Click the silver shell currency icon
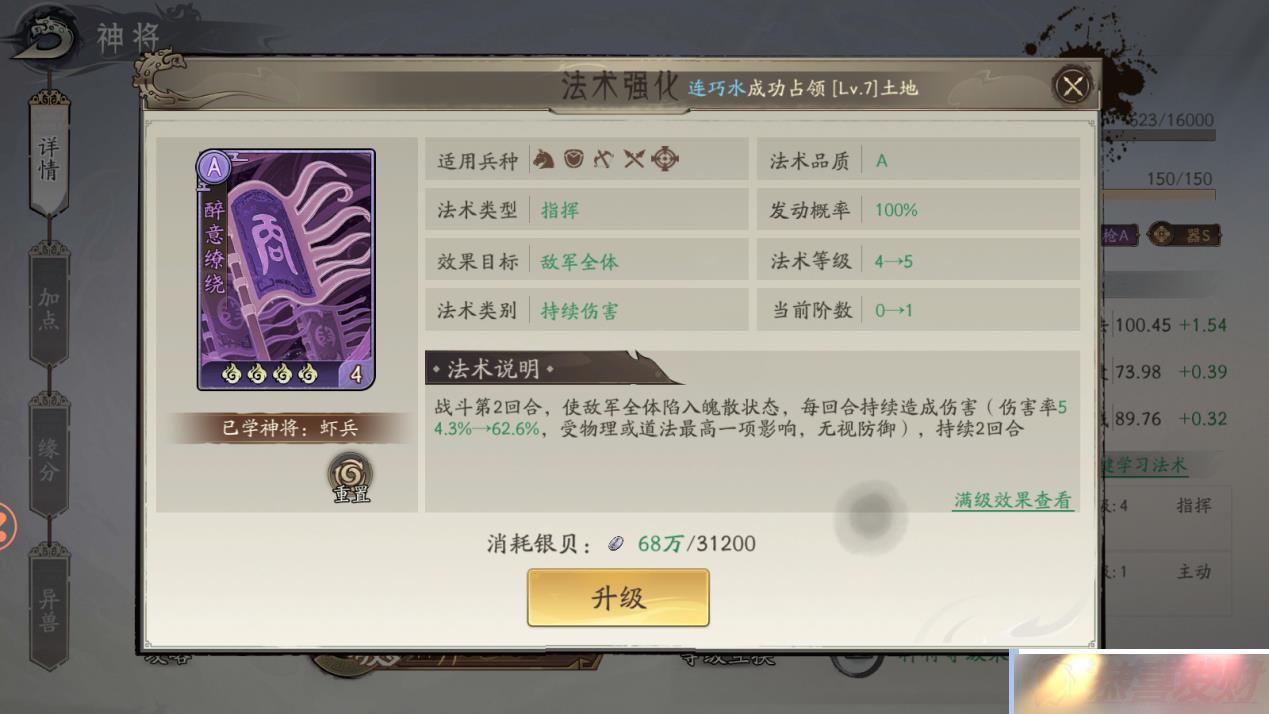Image resolution: width=1269 pixels, height=714 pixels. [617, 544]
